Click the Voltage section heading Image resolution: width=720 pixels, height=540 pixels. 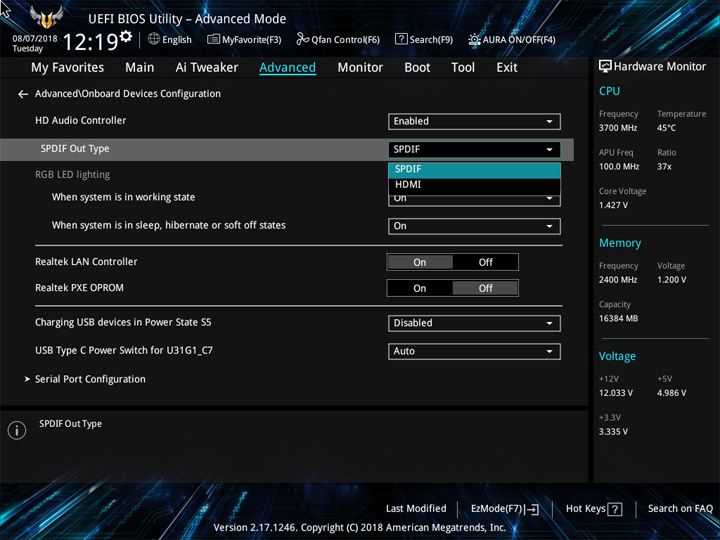tap(617, 356)
